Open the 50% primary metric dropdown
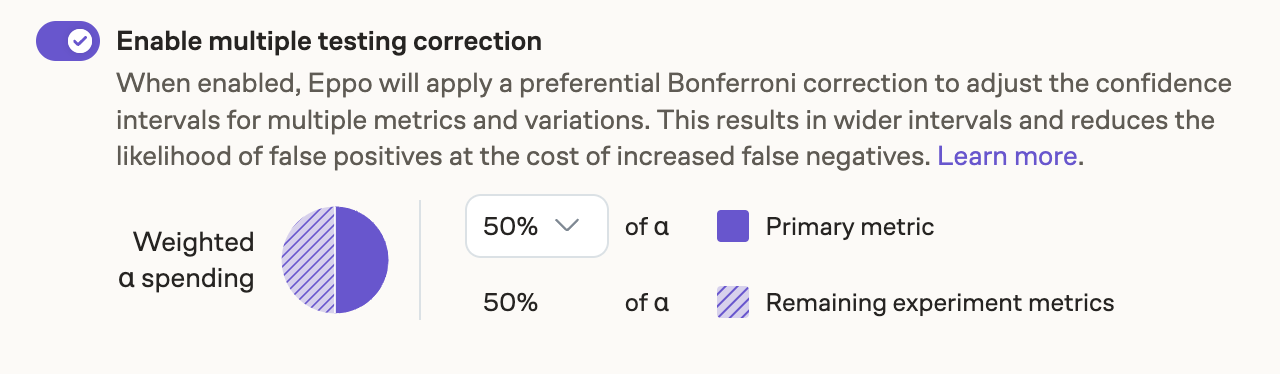 [x=537, y=226]
